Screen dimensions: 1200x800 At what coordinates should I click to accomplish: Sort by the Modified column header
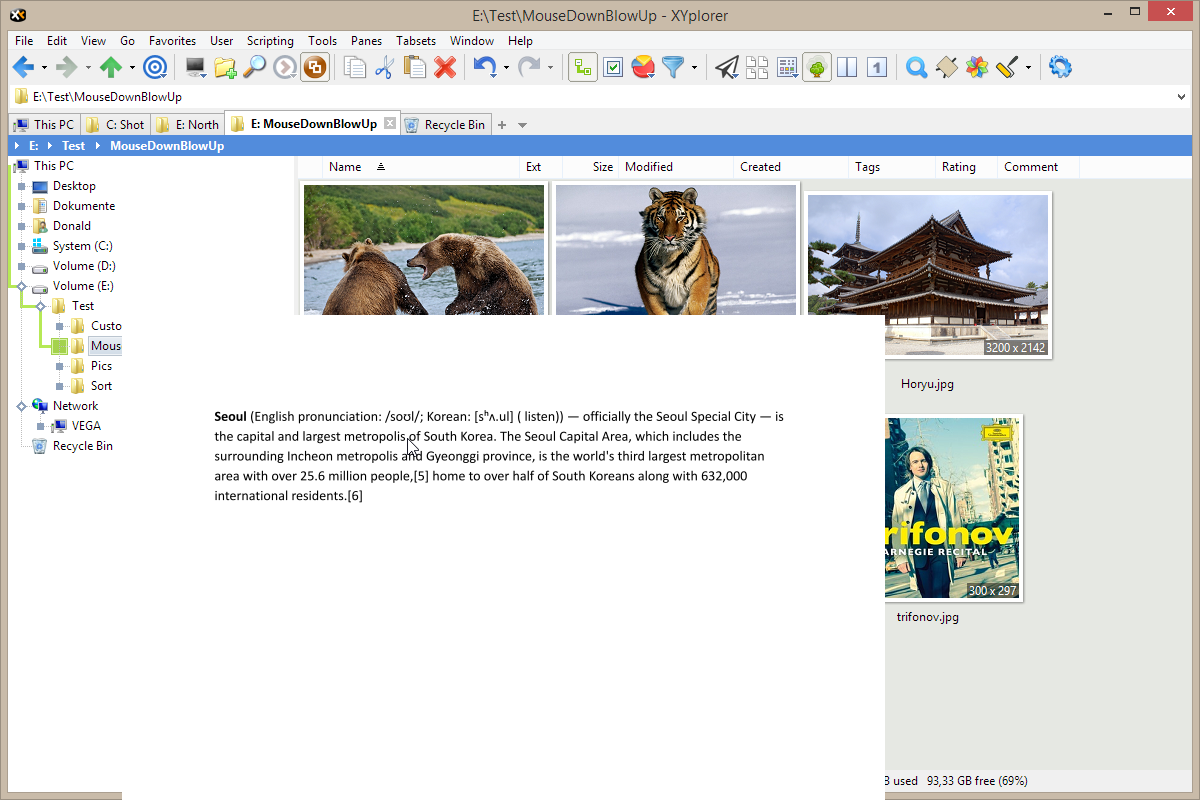649,167
